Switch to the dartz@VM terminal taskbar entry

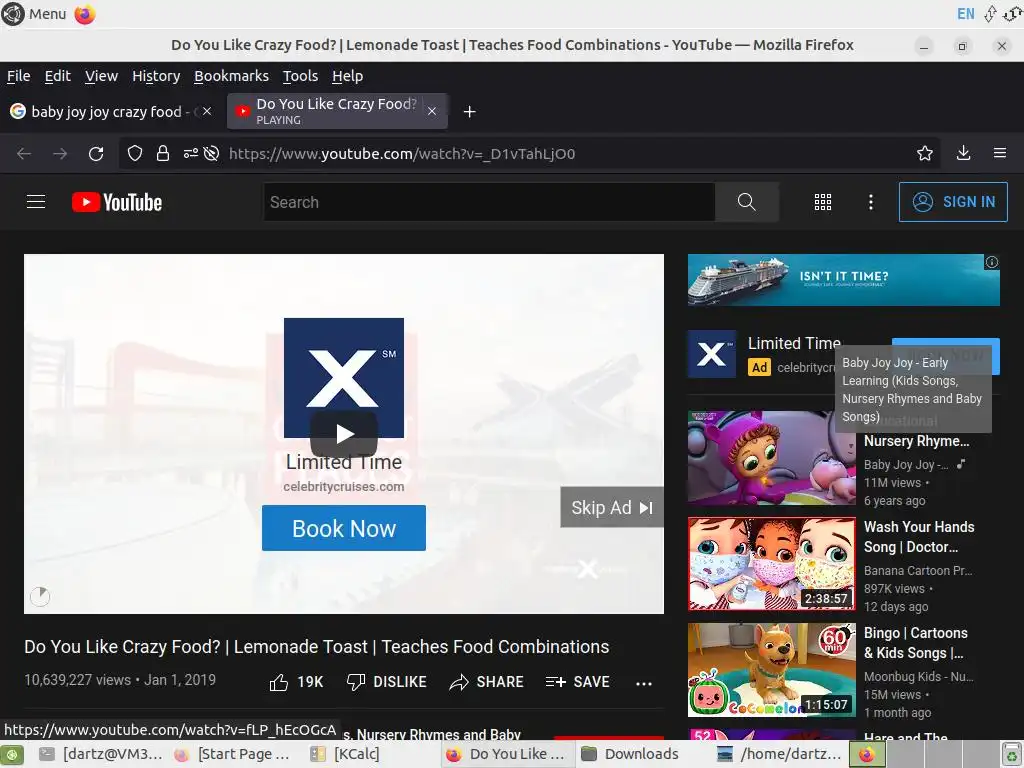(x=101, y=754)
